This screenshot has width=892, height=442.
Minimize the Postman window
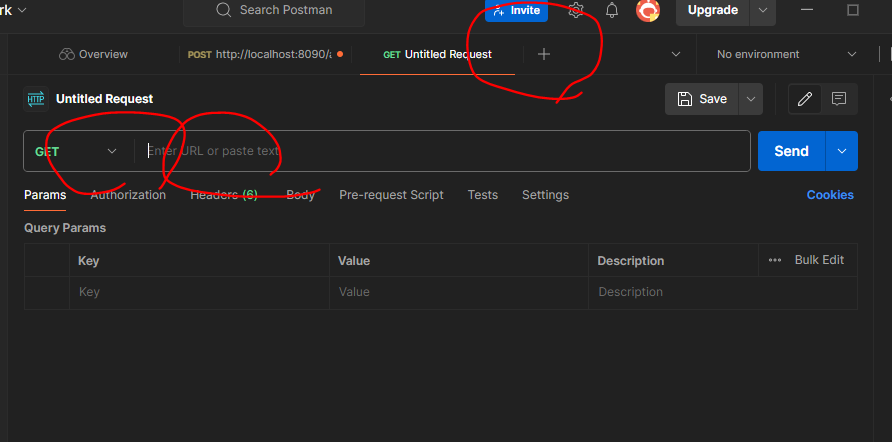(x=807, y=10)
